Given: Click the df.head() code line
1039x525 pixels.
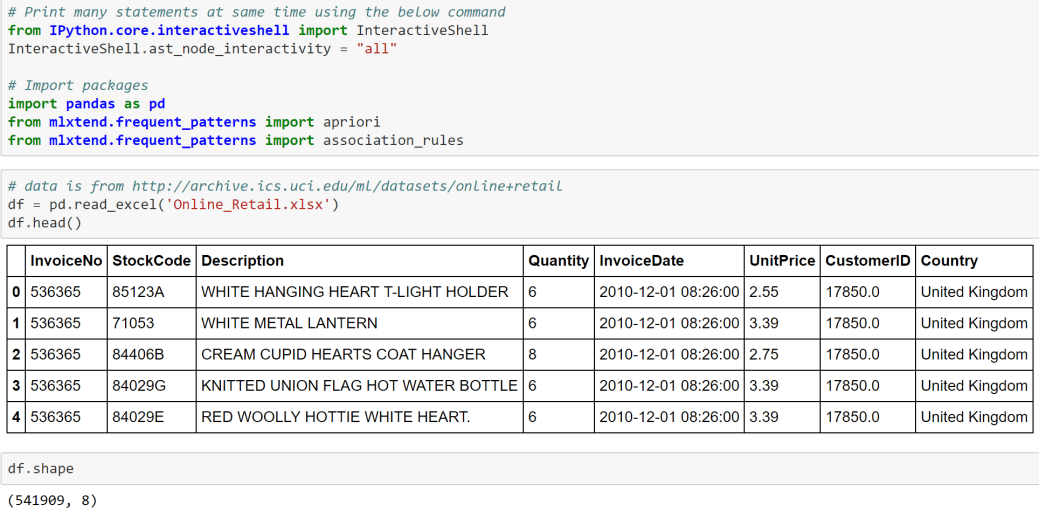Looking at the screenshot, I should tap(44, 223).
